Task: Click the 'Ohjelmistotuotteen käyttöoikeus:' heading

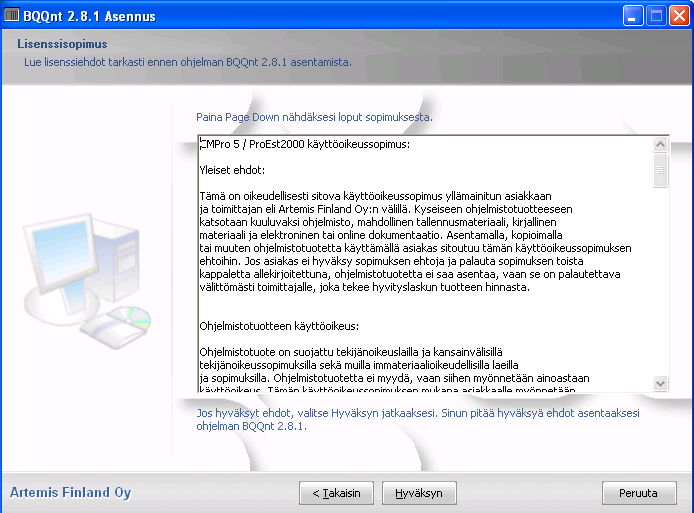Action: click(279, 326)
